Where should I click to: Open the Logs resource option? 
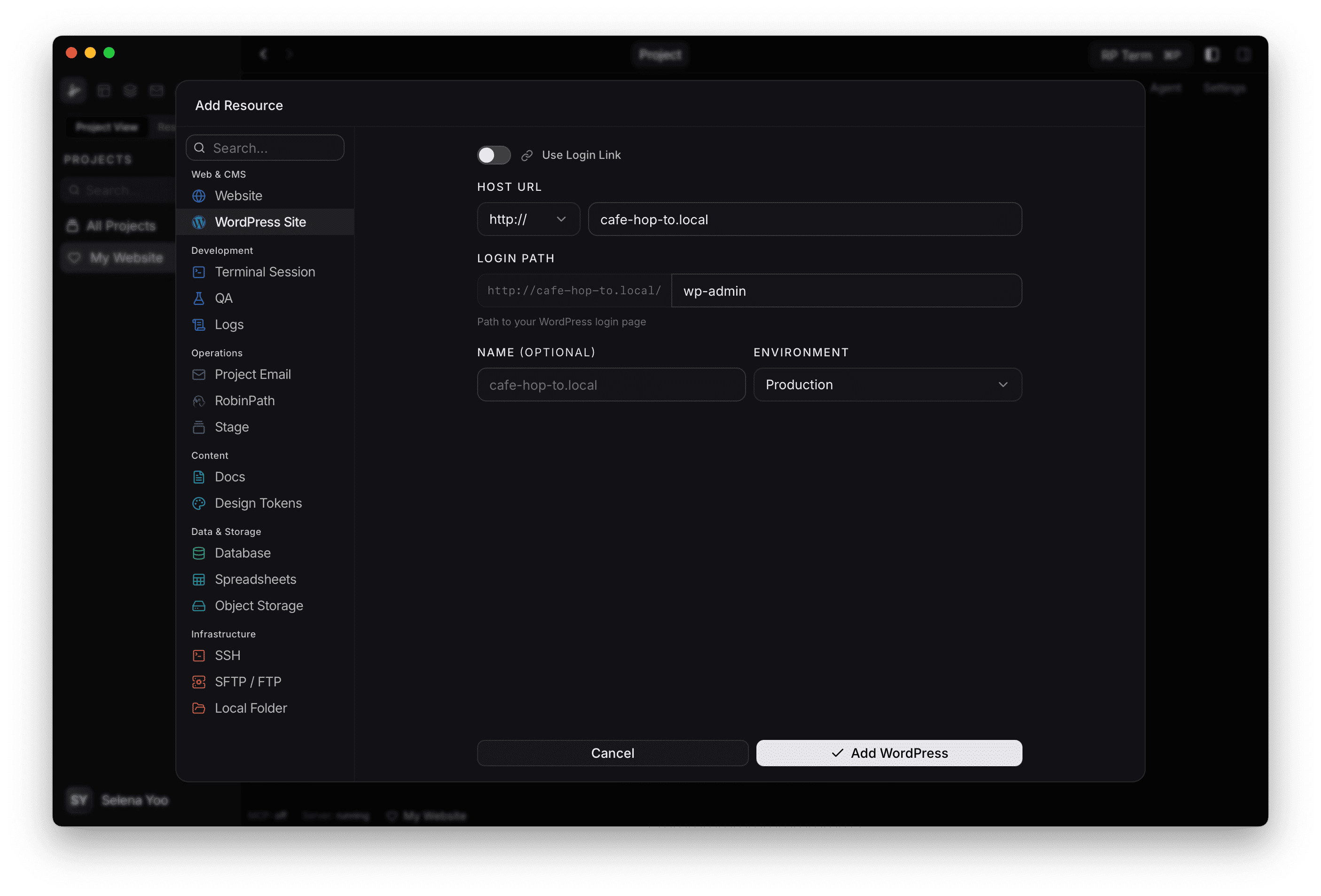[229, 324]
